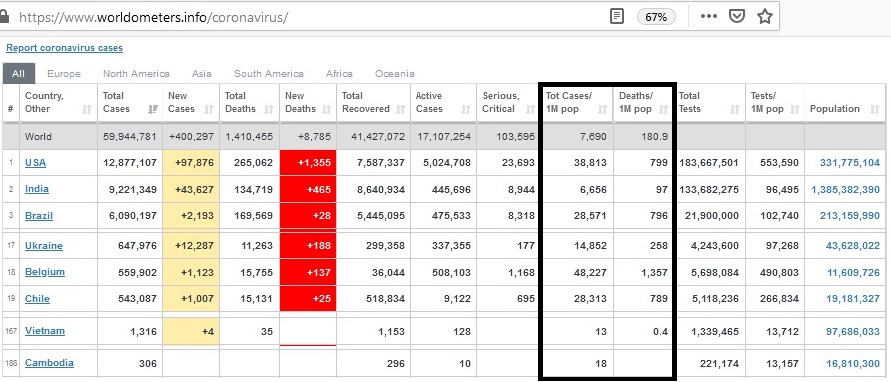Select World total cases 59,944,781
Viewport: 891px width, 382px height.
click(130, 136)
